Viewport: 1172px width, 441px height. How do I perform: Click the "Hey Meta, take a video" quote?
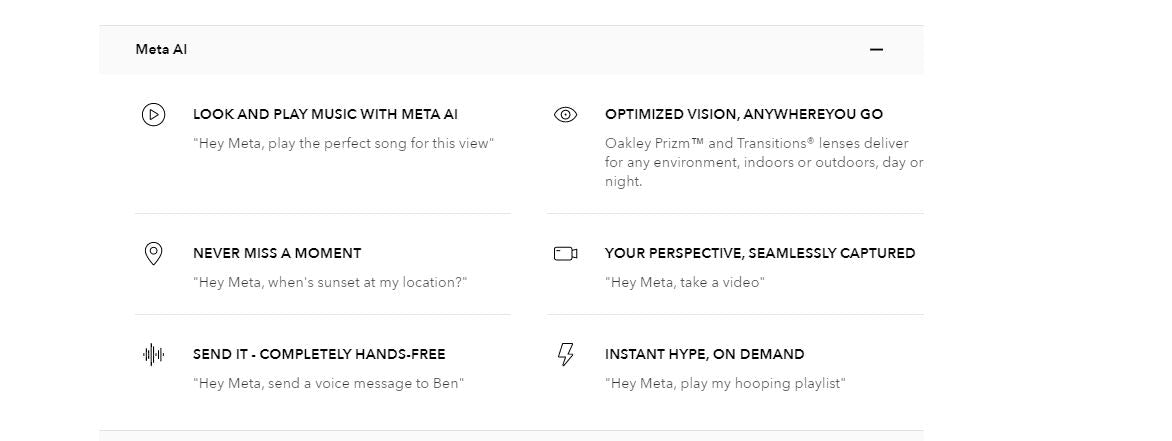coord(684,283)
